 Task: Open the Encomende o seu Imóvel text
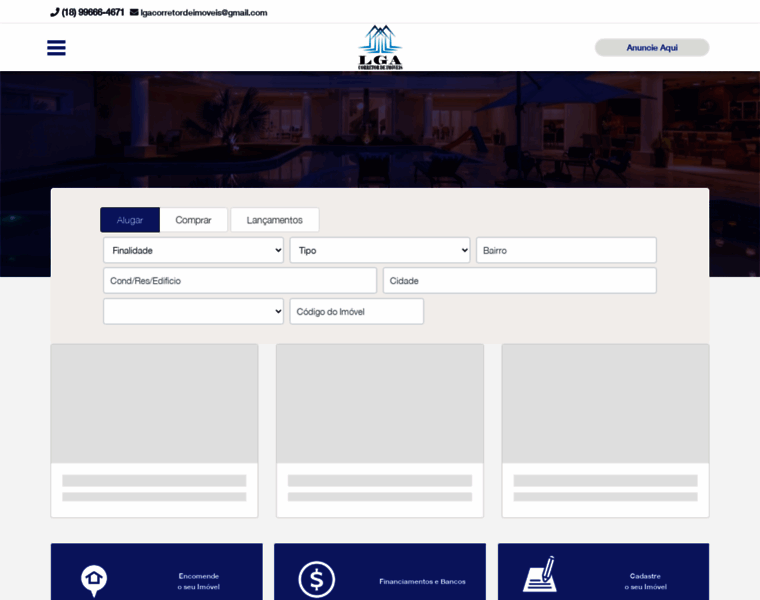click(x=199, y=581)
